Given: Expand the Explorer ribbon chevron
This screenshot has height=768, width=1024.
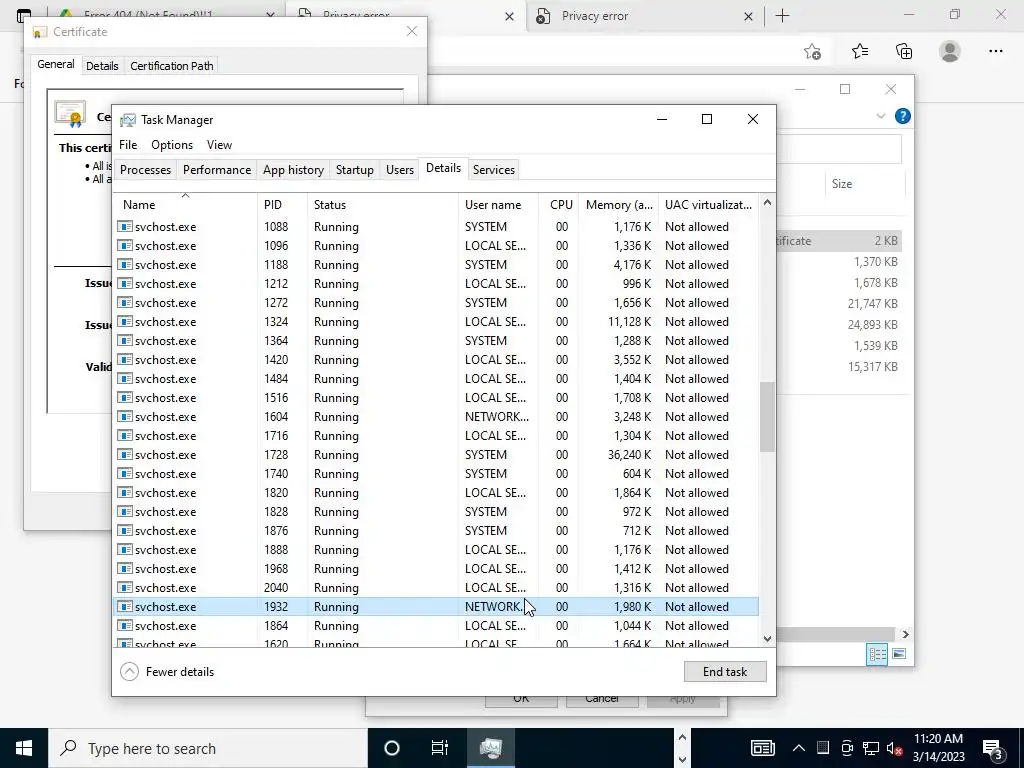Looking at the screenshot, I should 880,116.
